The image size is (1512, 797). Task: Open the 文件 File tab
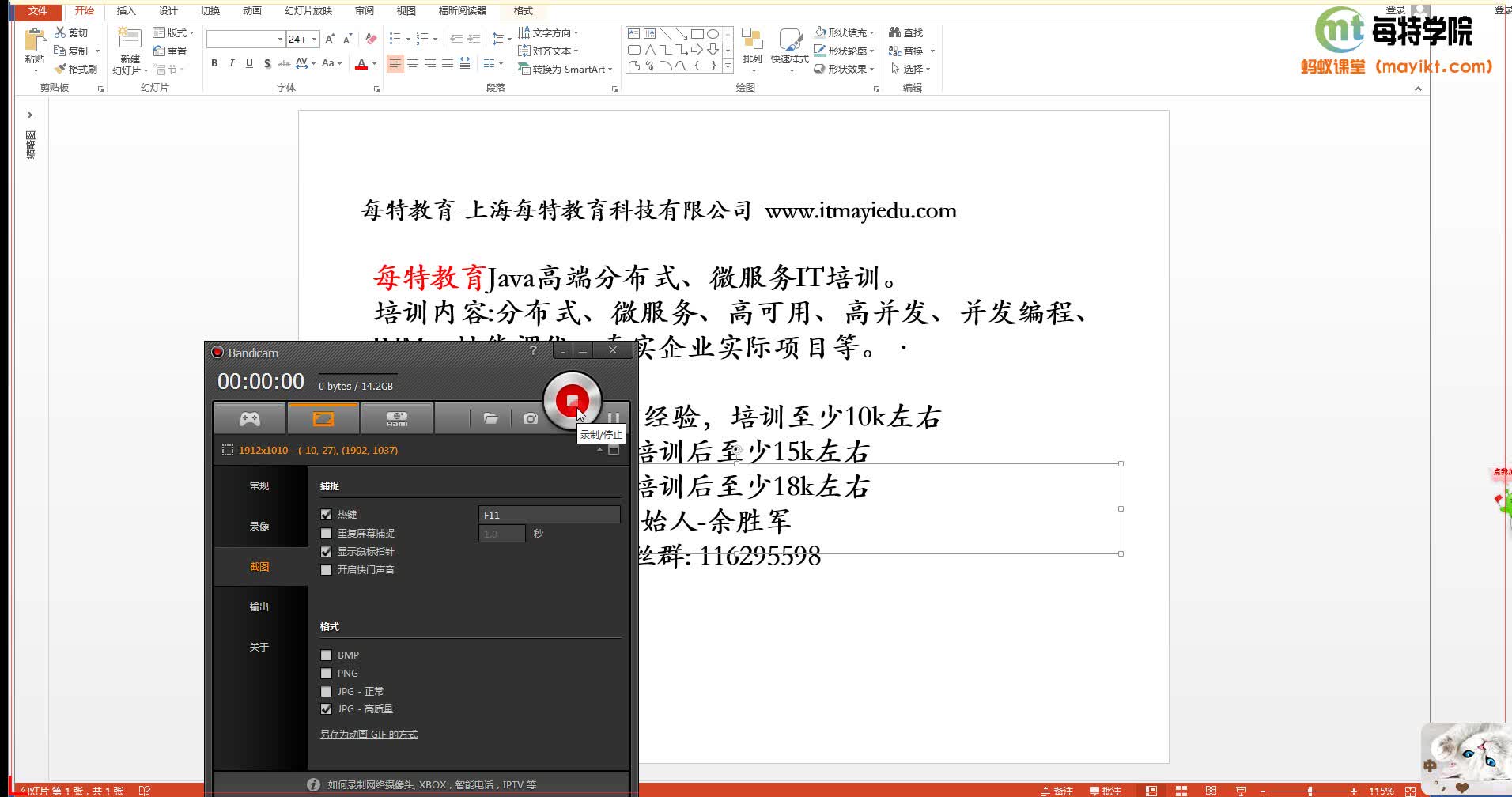pyautogui.click(x=38, y=11)
